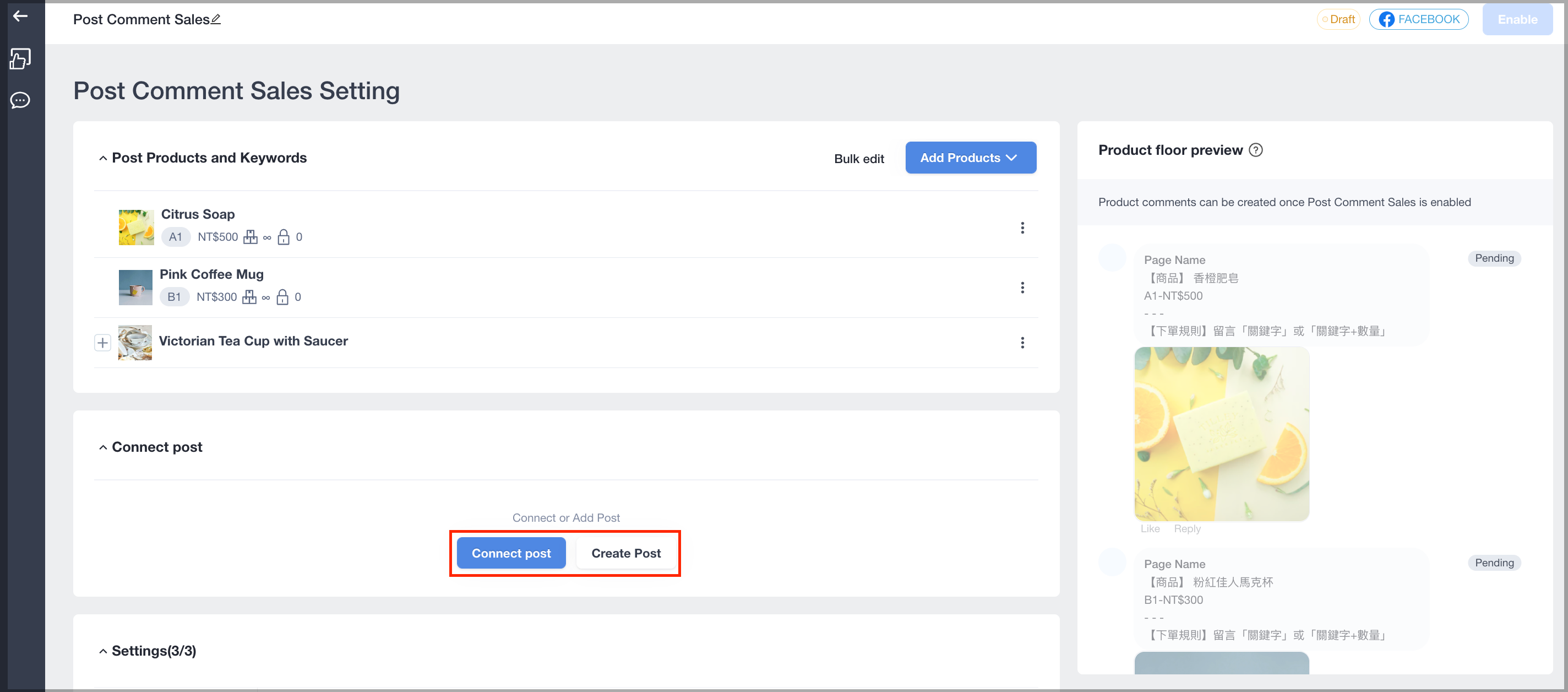This screenshot has height=692, width=1568.
Task: Click the Post Comment Sales Setting heading
Action: click(236, 91)
